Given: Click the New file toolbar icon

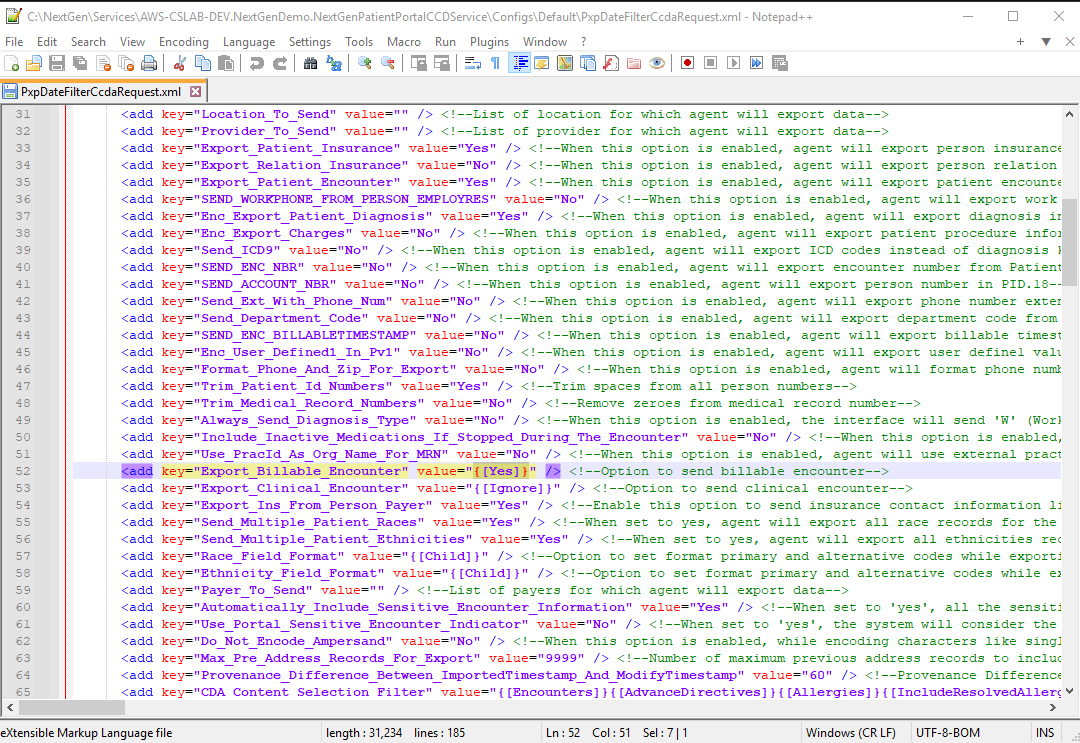Looking at the screenshot, I should coord(12,63).
